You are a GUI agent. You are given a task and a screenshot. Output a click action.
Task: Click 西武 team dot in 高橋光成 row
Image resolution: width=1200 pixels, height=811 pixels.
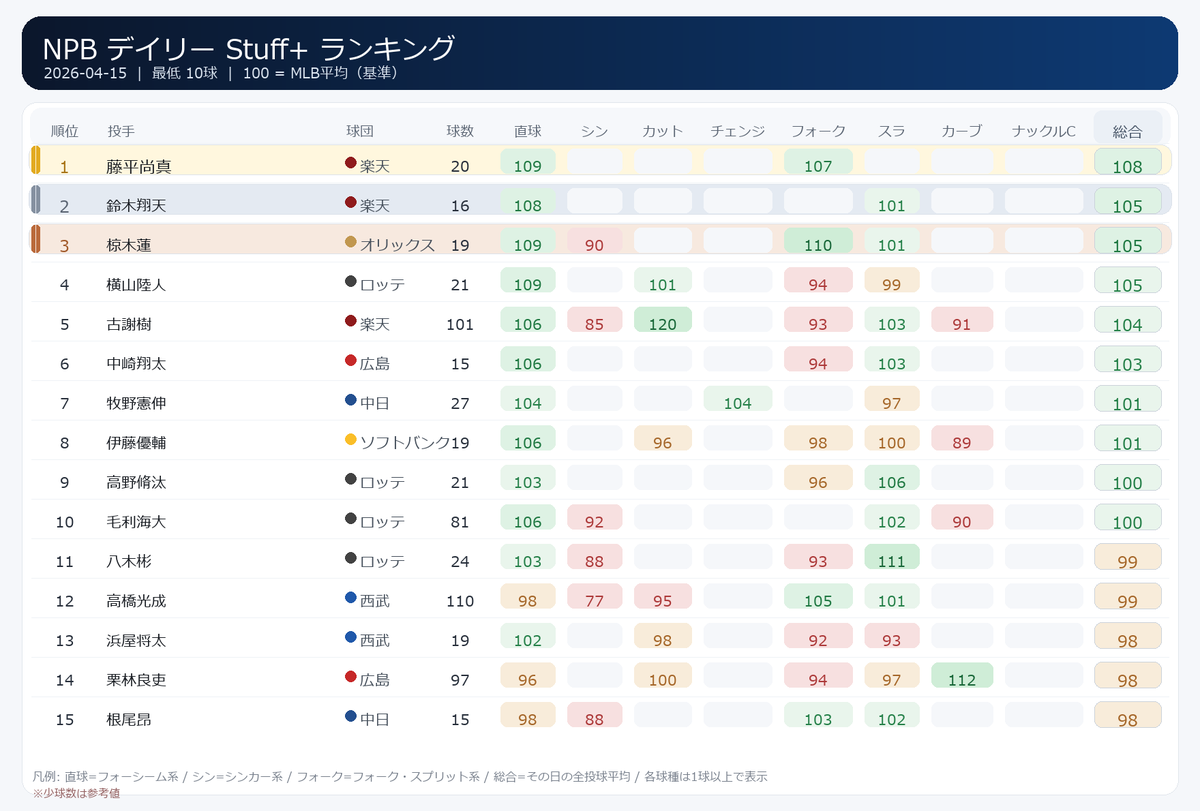point(351,597)
